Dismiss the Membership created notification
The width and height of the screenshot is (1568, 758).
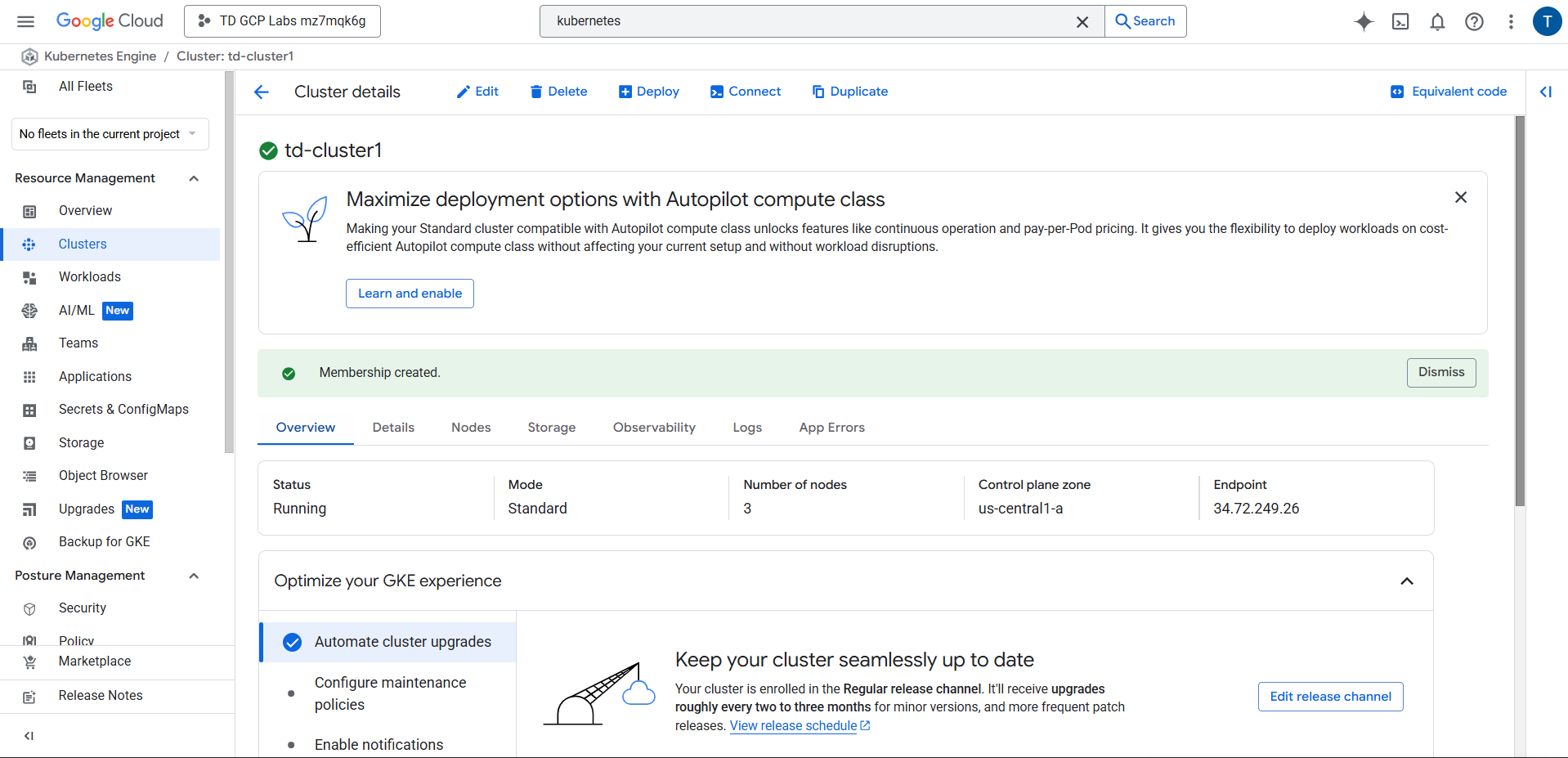(1440, 373)
